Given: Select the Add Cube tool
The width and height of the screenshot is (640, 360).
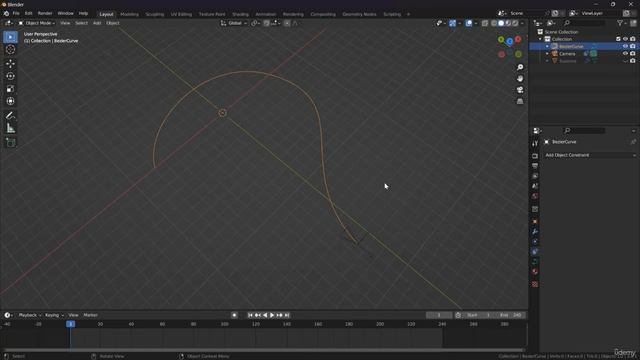Looking at the screenshot, I should coord(11,142).
